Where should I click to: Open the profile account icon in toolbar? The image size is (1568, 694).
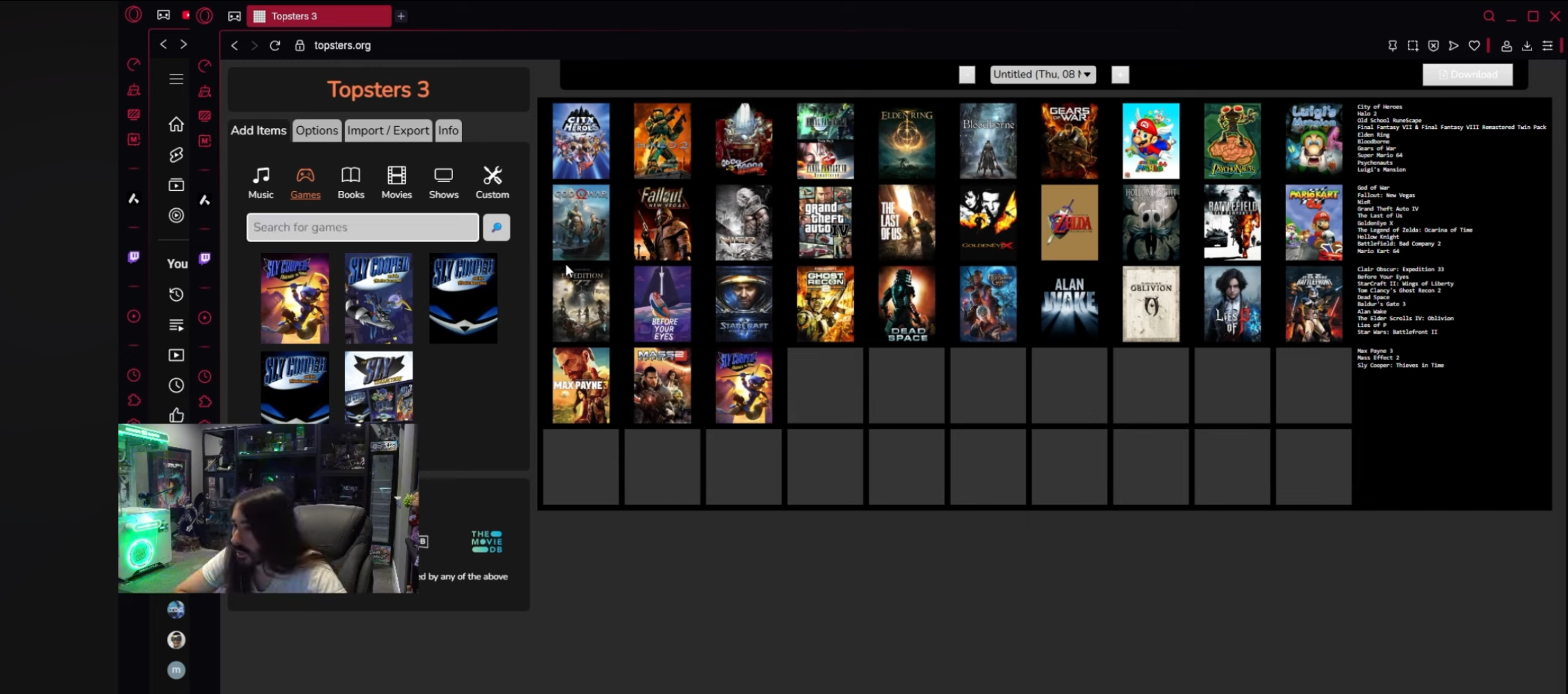click(x=1507, y=46)
